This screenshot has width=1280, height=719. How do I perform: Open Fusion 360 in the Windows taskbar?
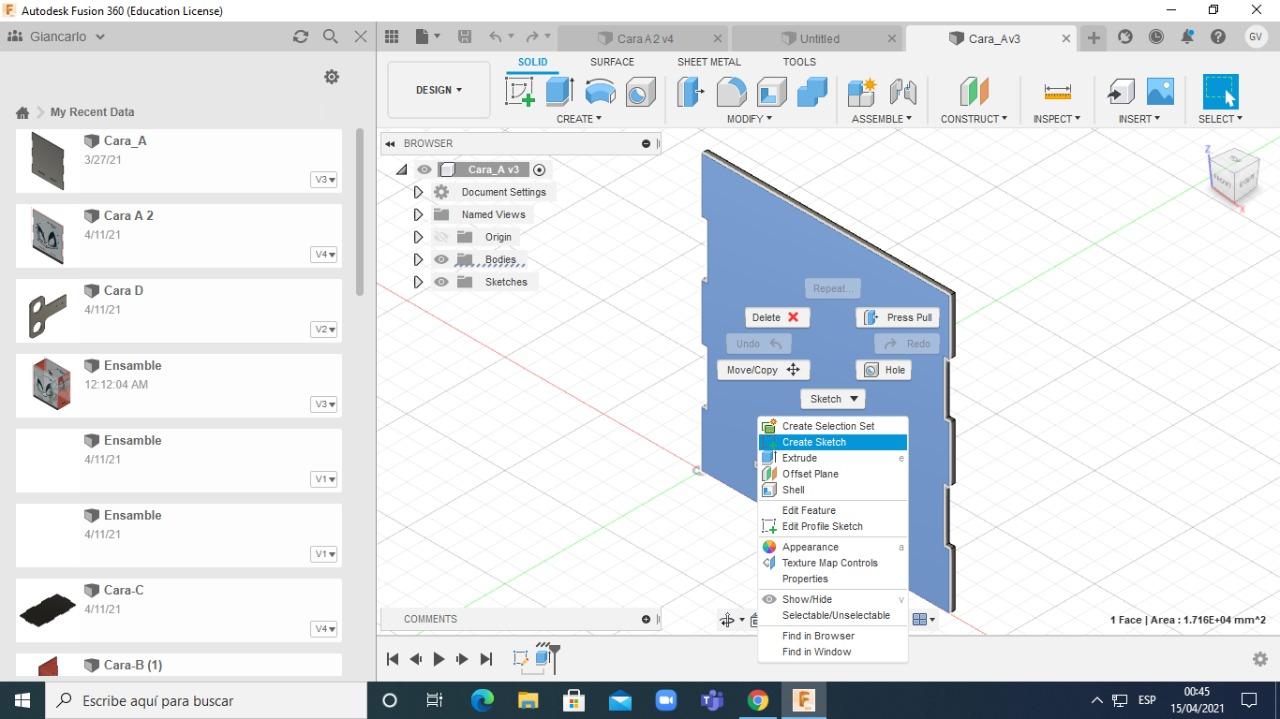click(803, 700)
